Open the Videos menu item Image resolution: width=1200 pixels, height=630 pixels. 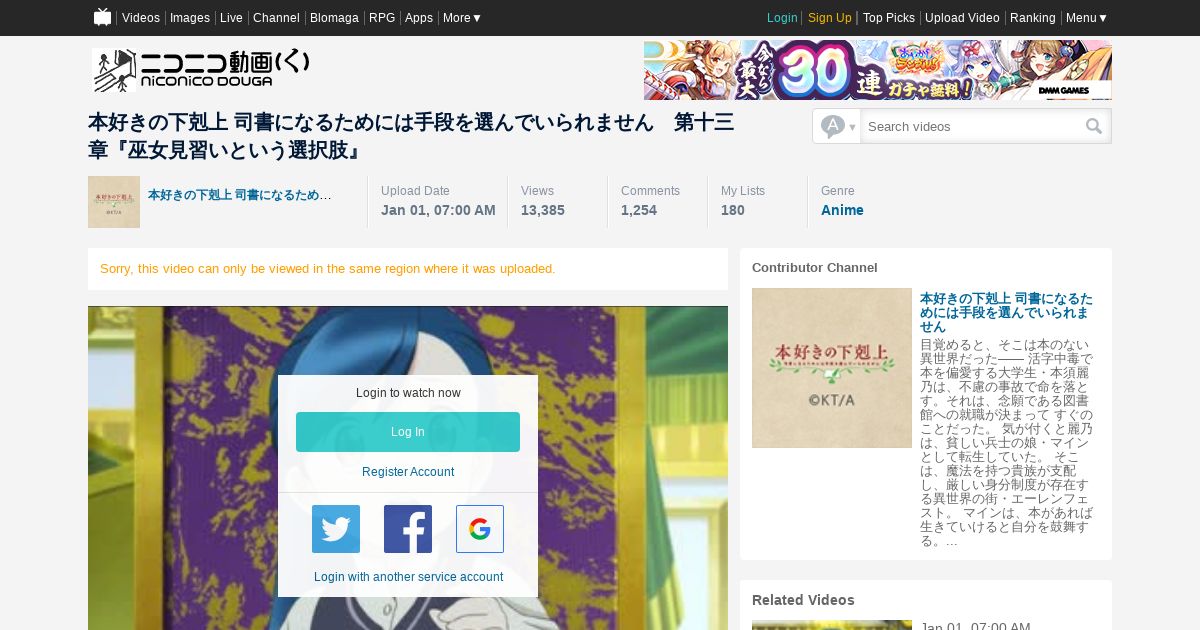click(141, 18)
